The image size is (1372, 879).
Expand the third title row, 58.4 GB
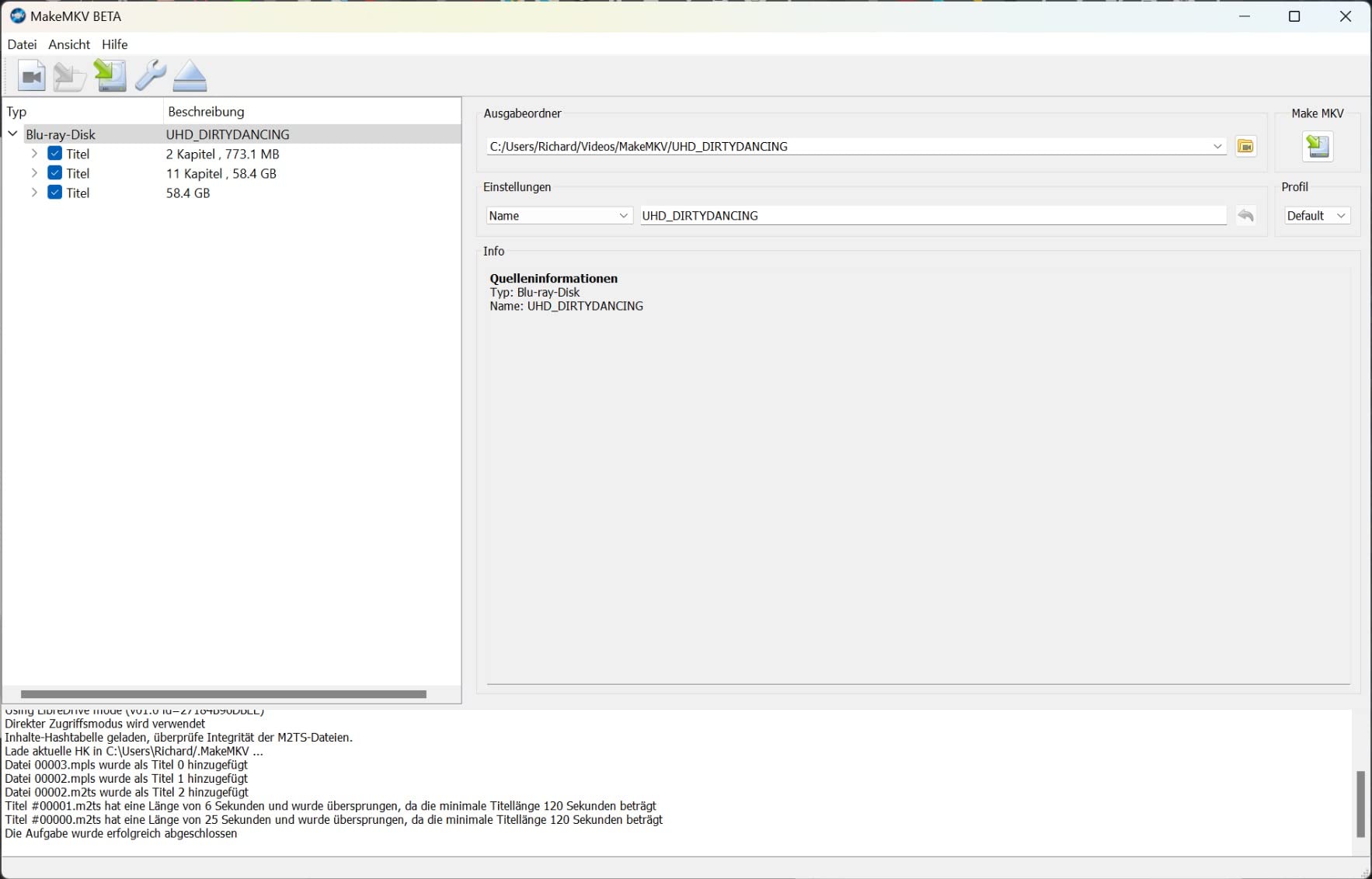point(34,193)
